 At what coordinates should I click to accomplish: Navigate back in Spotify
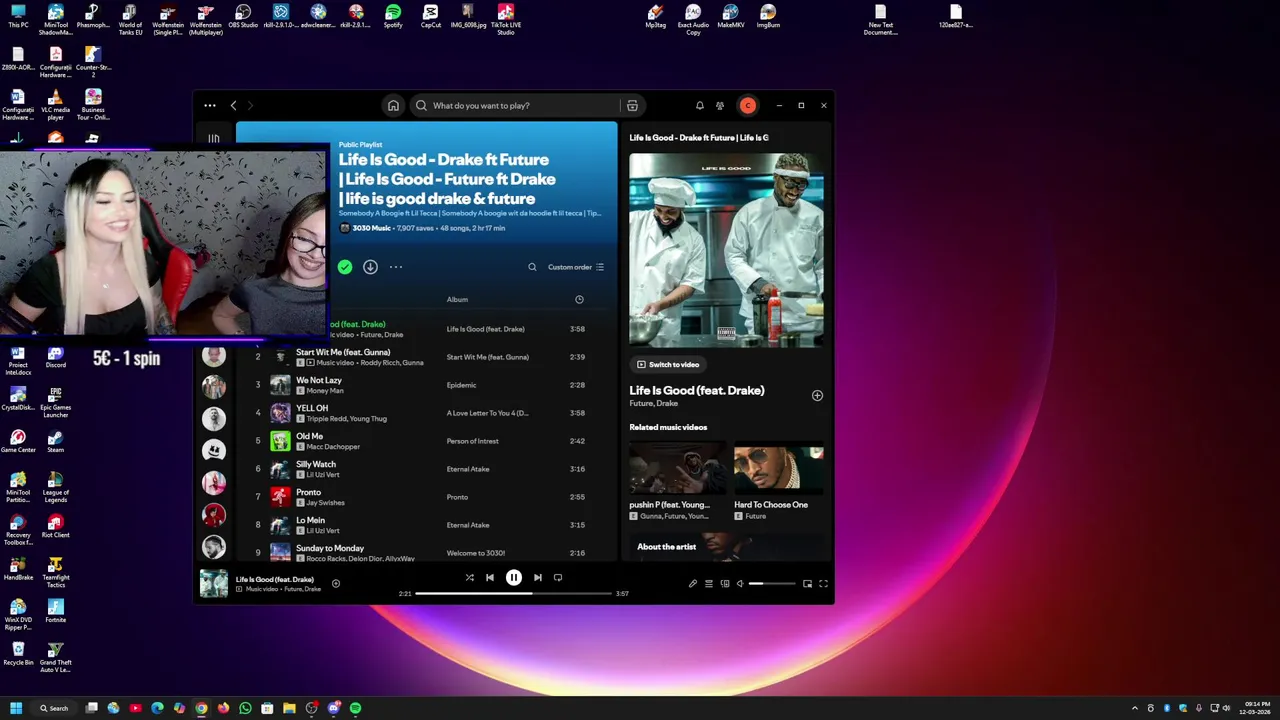pos(233,105)
